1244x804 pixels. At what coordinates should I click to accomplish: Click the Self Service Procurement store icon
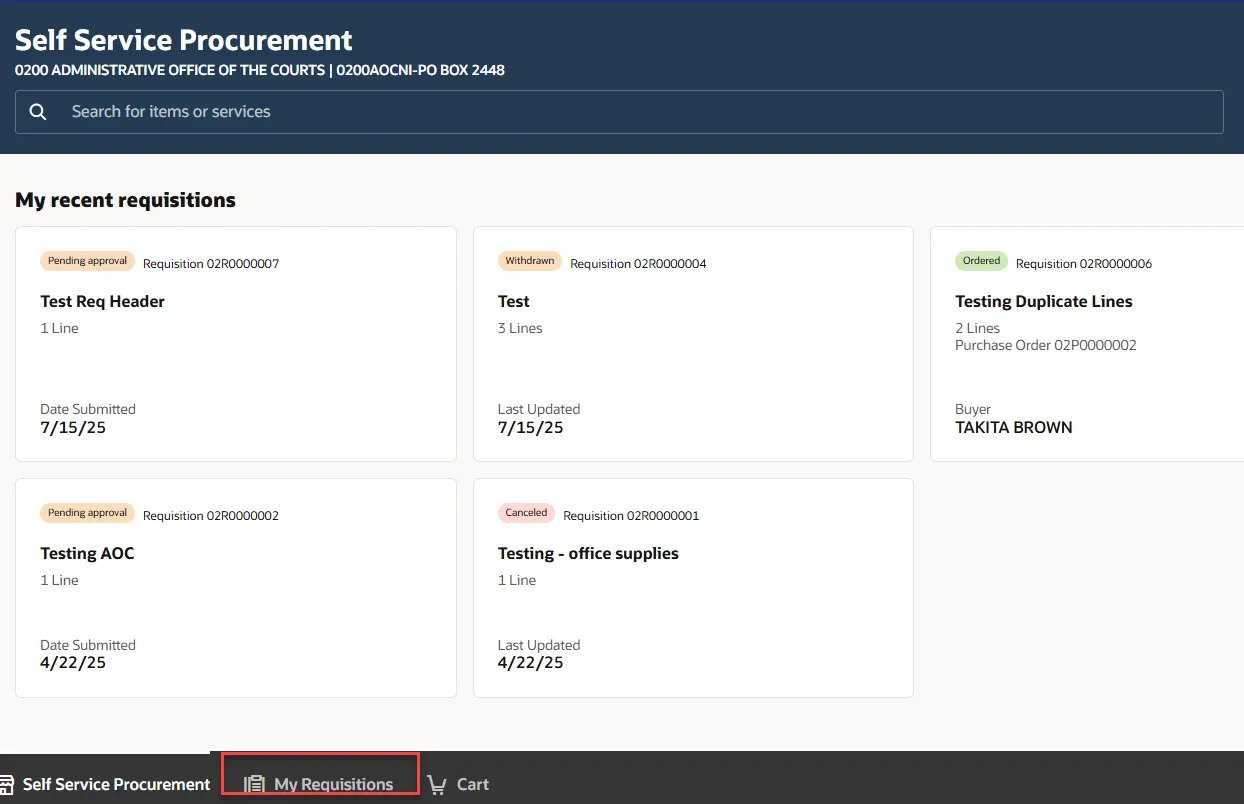[x=6, y=785]
